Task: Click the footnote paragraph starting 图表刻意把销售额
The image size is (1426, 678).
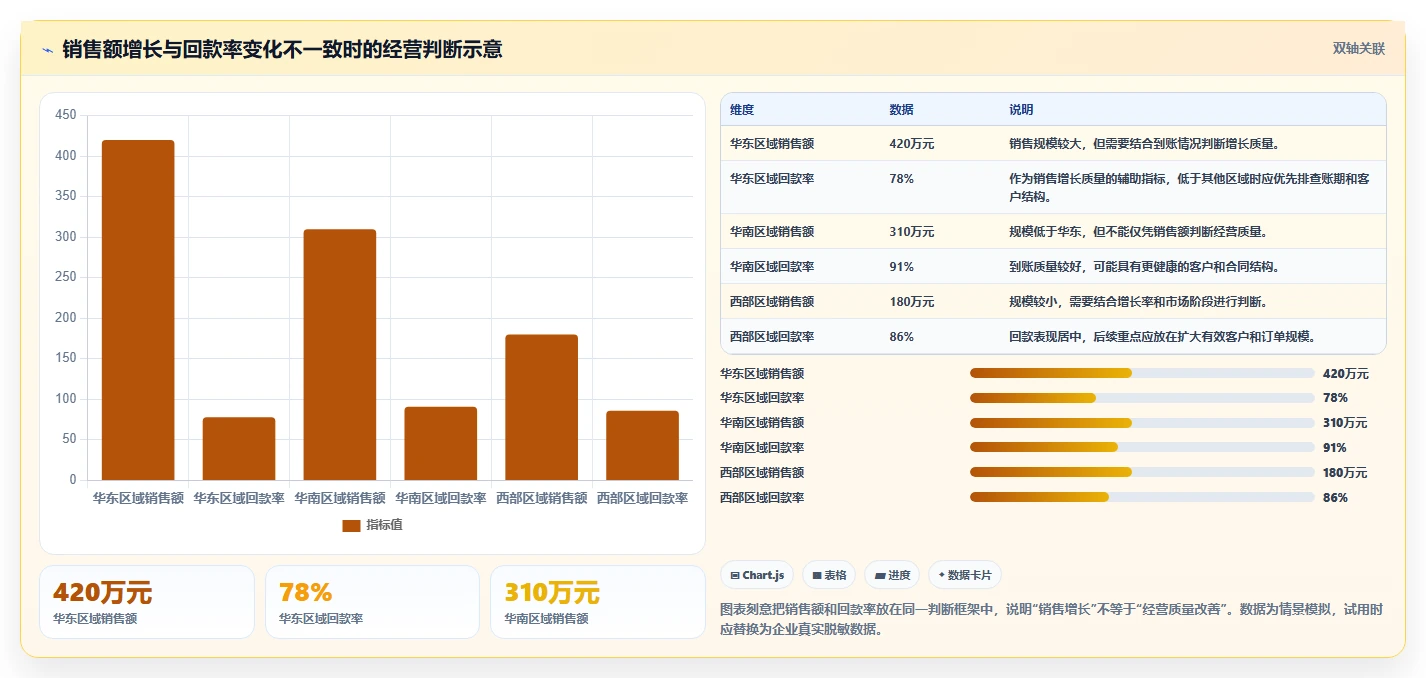Action: tap(1051, 619)
